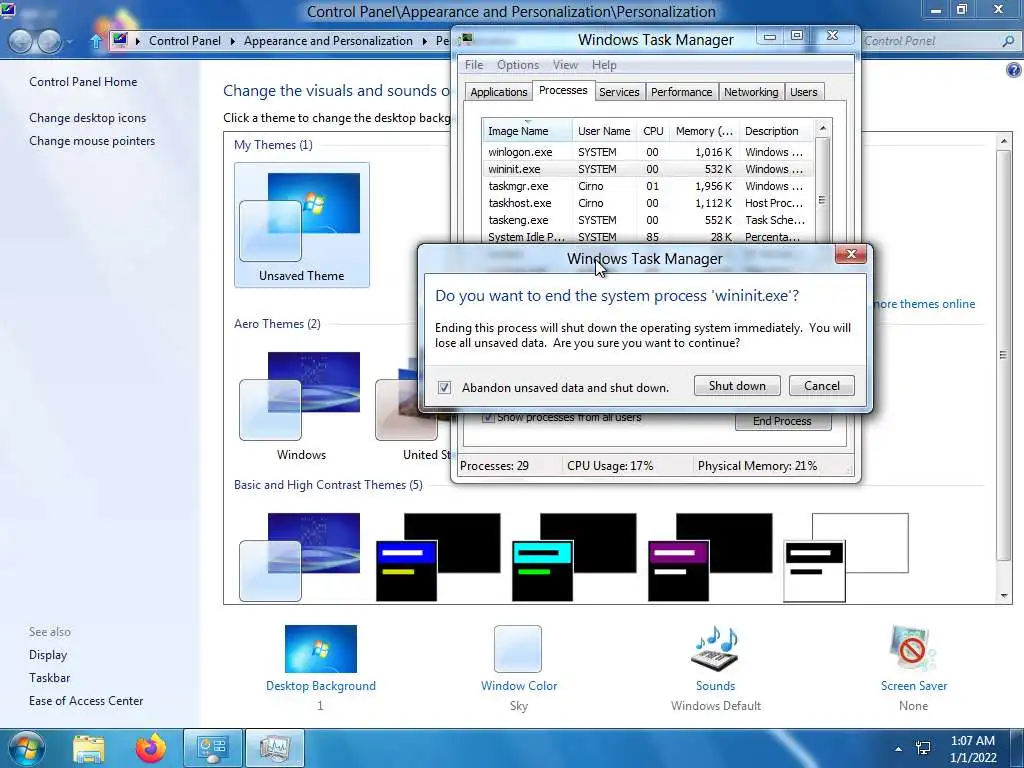The image size is (1024, 768).
Task: Select the winlogon.exe process row
Action: tap(648, 152)
